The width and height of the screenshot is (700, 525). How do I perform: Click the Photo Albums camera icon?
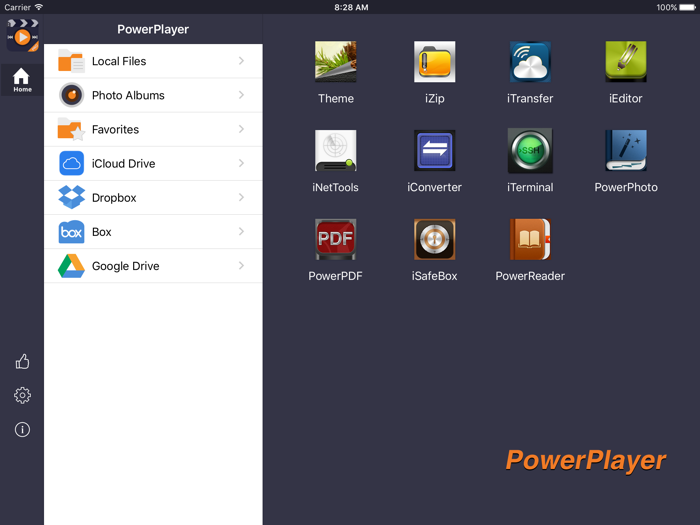coord(71,95)
